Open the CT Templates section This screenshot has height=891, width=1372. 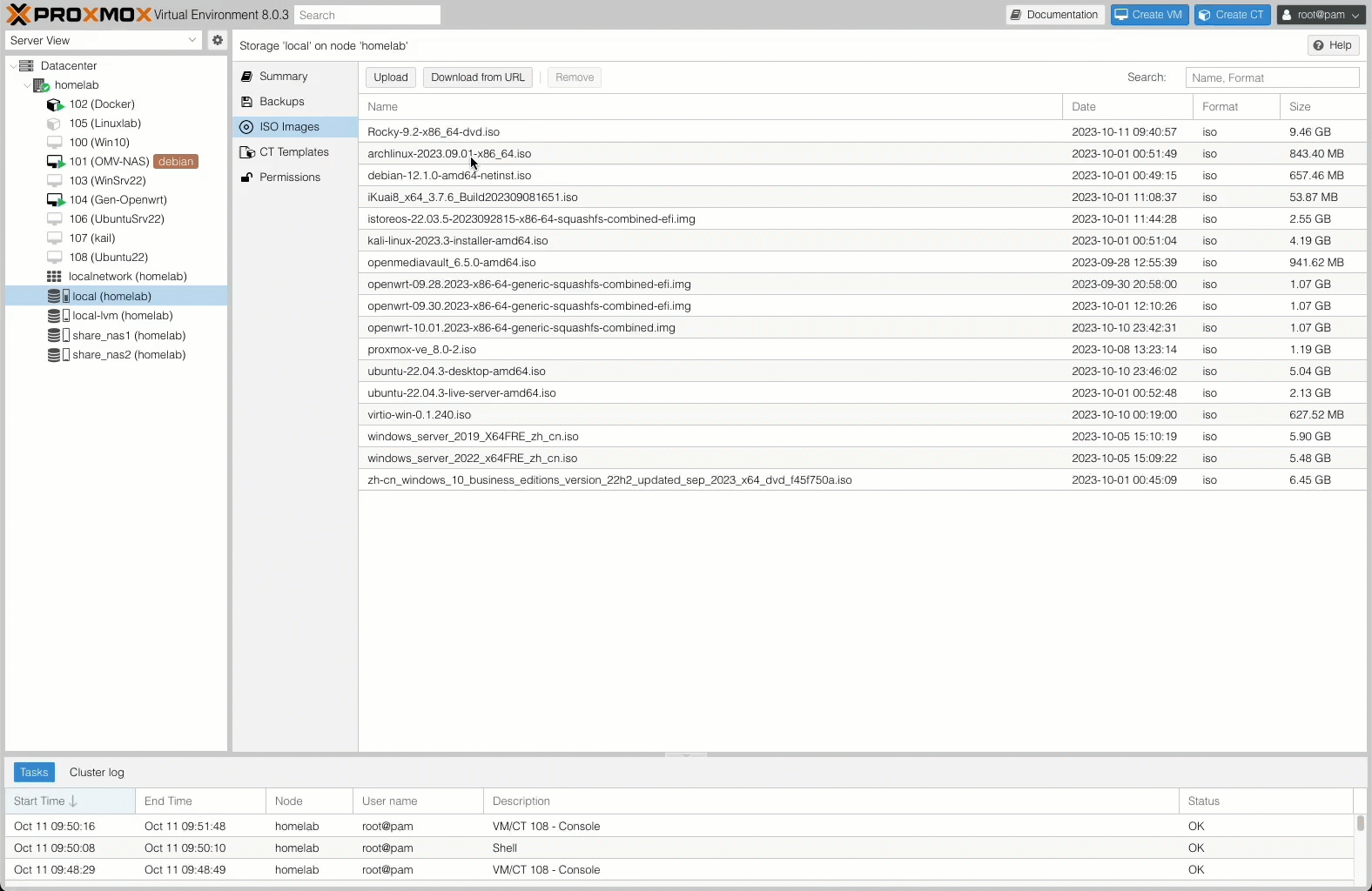coord(295,152)
